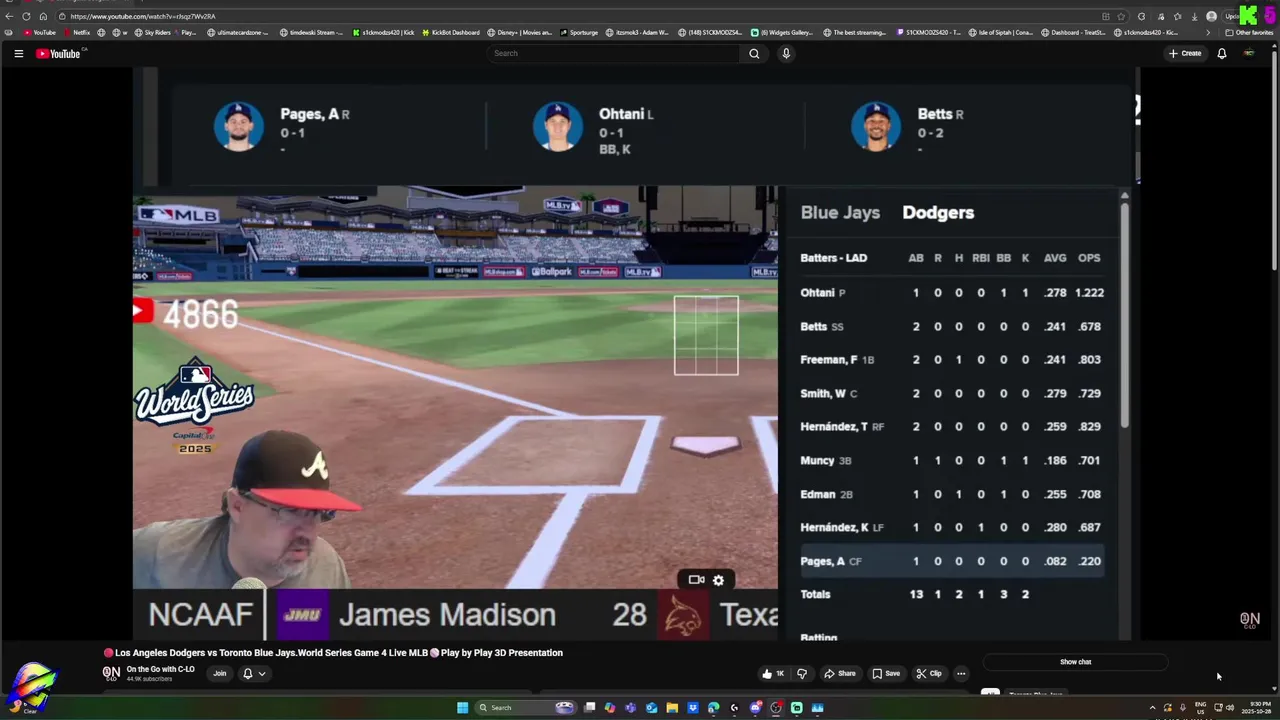
Task: Open the Sportsurge bookmark
Action: pyautogui.click(x=579, y=32)
